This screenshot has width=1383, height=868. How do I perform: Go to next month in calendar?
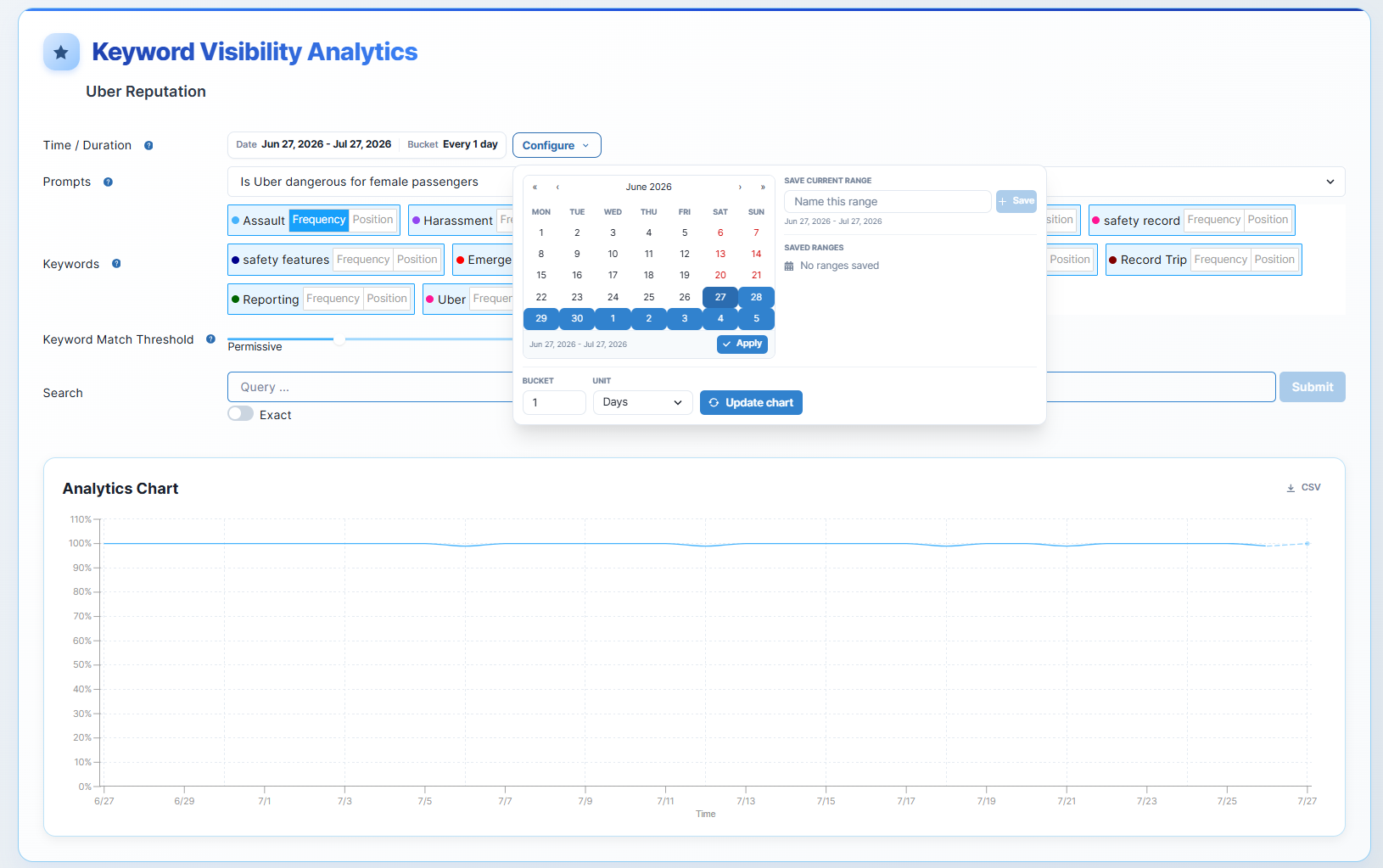740,187
